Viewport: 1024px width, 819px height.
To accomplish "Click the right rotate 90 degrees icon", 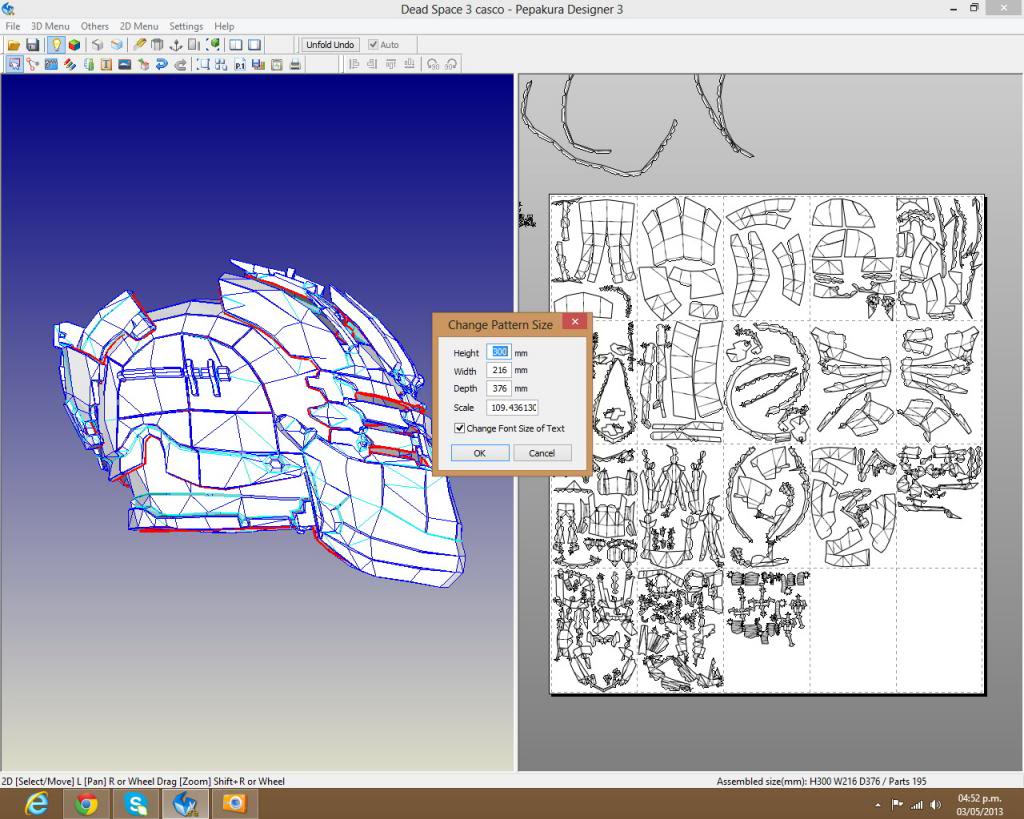I will pyautogui.click(x=451, y=64).
